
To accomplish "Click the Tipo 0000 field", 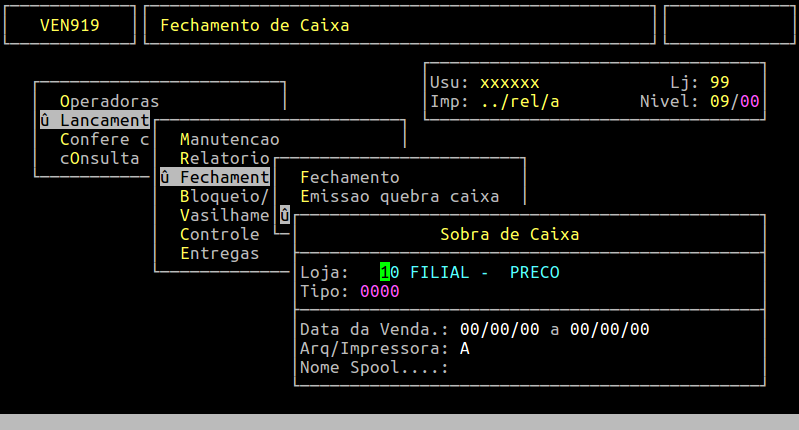I will point(379,291).
